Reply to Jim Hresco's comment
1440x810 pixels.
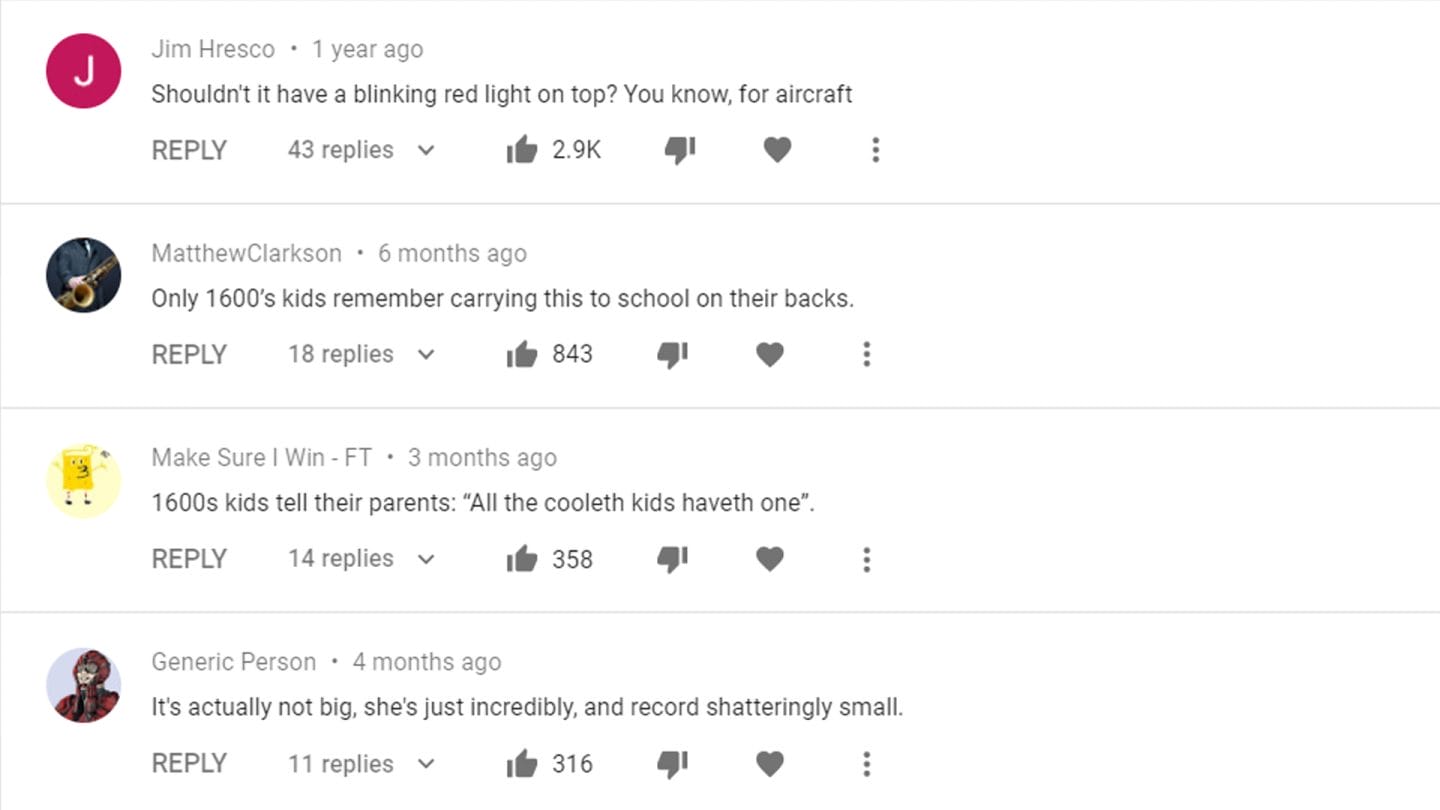(189, 151)
